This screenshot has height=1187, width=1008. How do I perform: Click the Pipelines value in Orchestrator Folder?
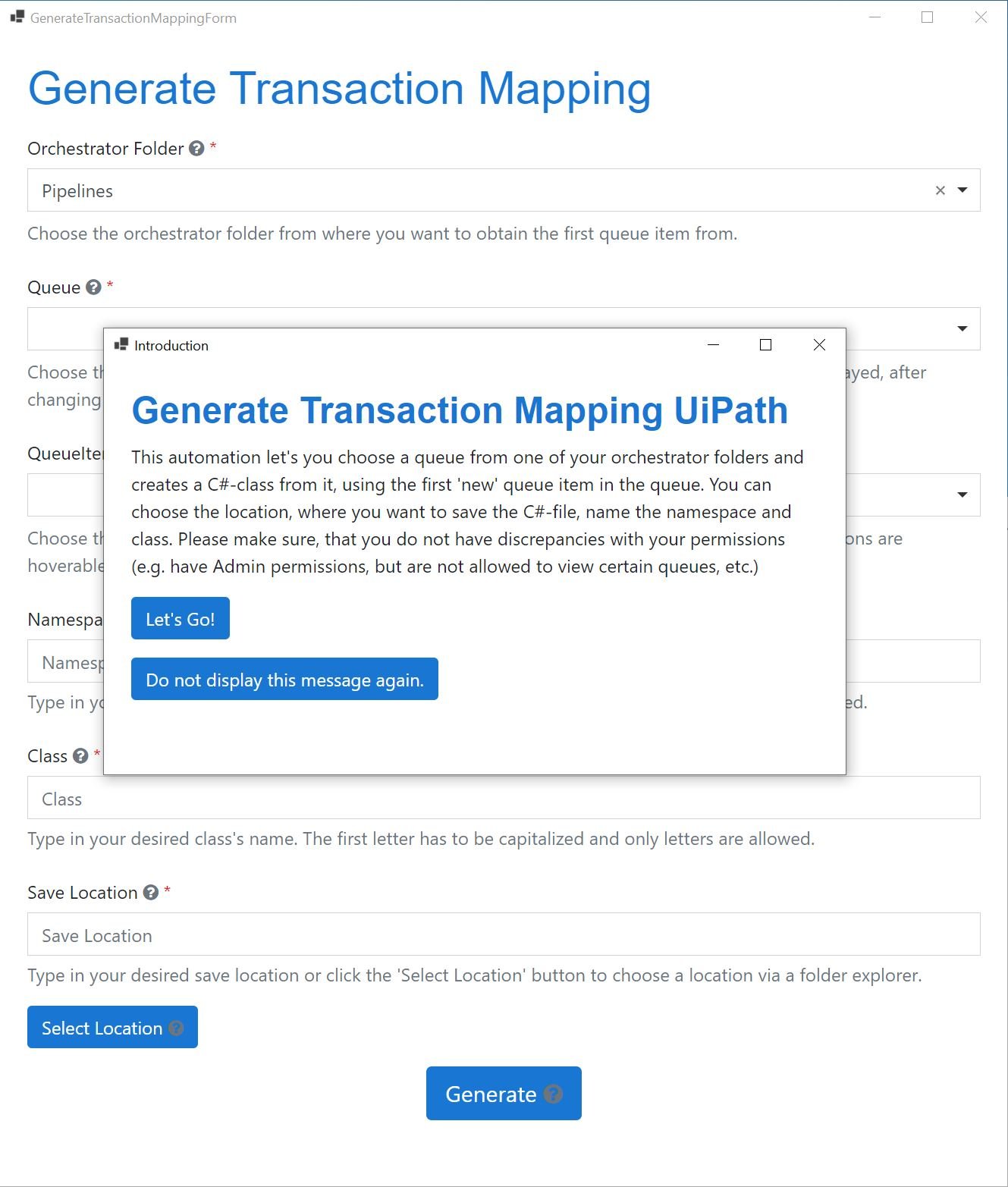(77, 191)
